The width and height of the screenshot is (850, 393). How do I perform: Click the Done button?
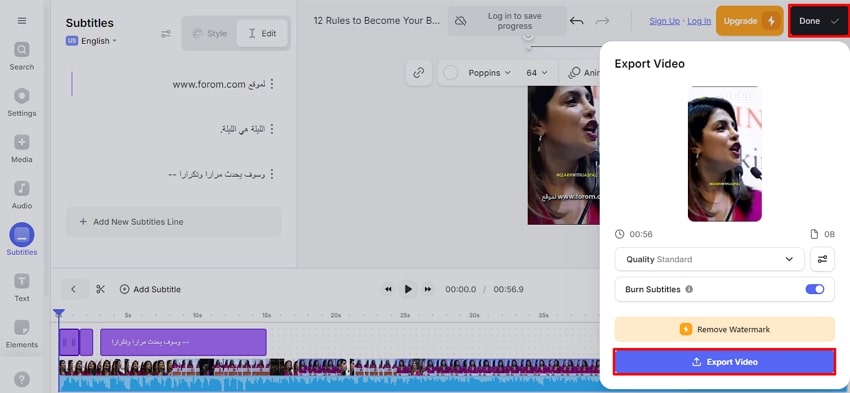pos(819,21)
